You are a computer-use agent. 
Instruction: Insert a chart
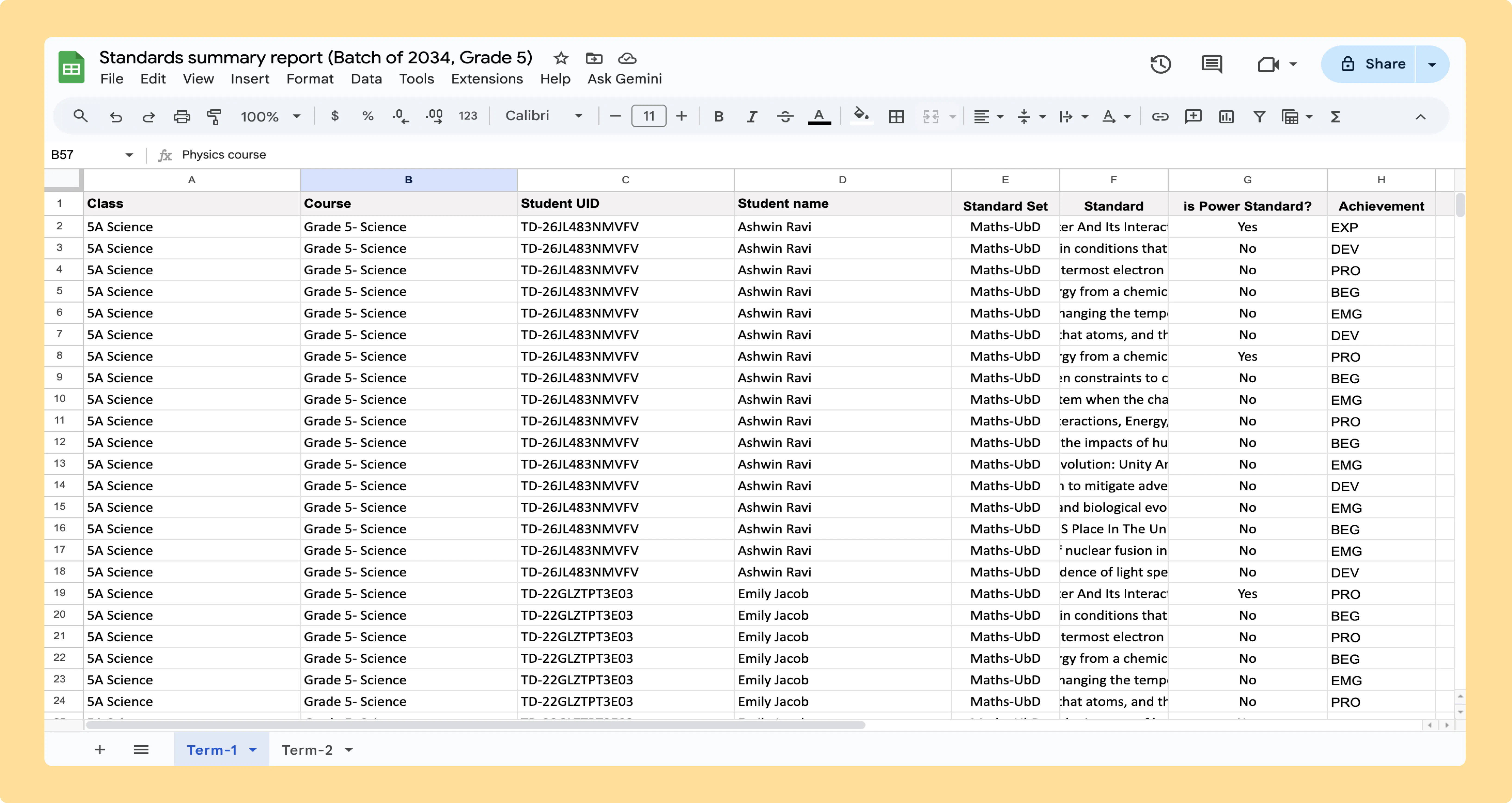click(x=1226, y=116)
